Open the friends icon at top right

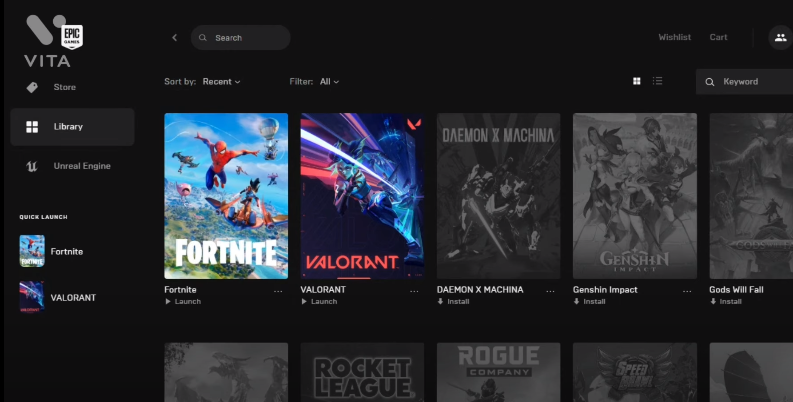780,37
